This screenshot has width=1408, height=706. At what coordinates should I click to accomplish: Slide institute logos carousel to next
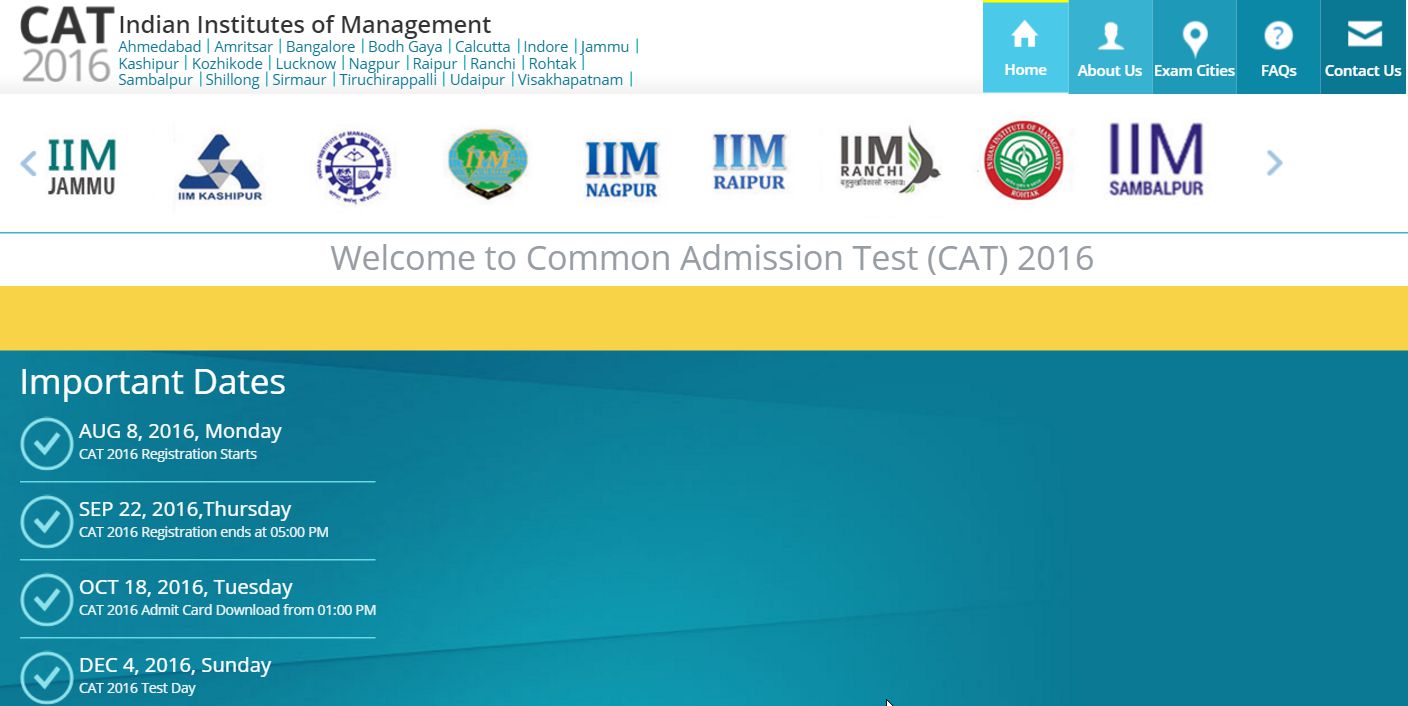1274,163
